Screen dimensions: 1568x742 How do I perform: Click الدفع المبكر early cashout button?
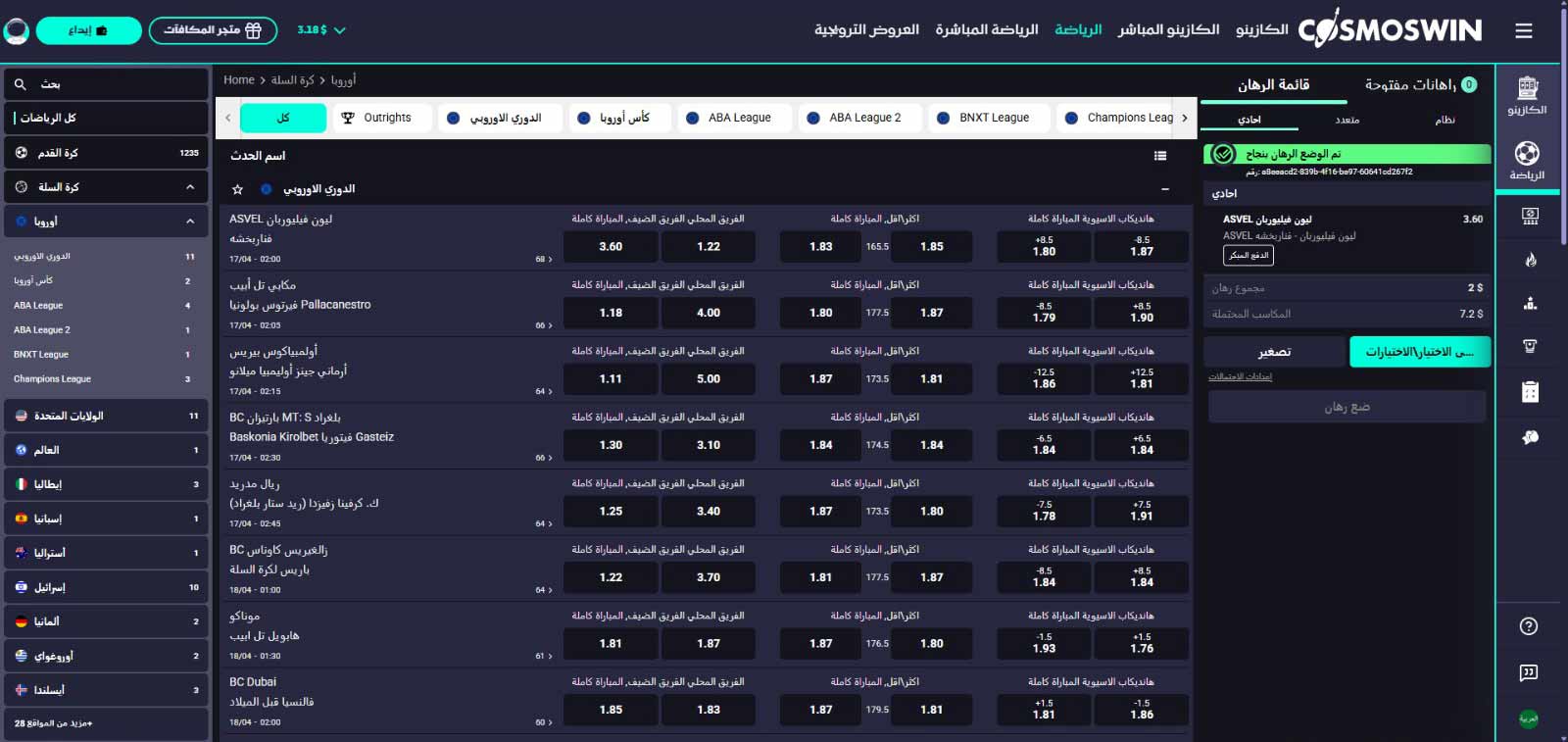point(1249,255)
